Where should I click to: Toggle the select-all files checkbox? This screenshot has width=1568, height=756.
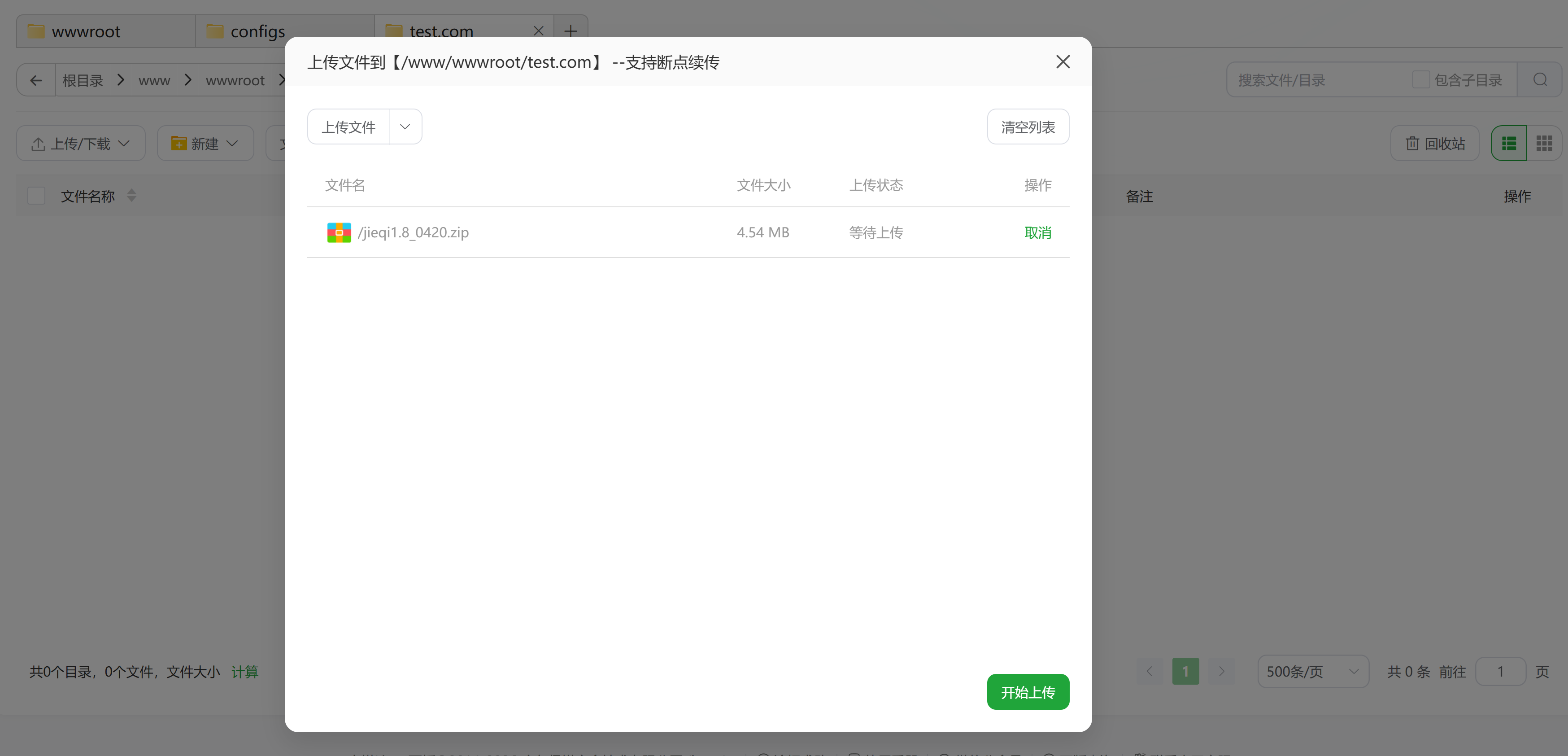(x=36, y=196)
